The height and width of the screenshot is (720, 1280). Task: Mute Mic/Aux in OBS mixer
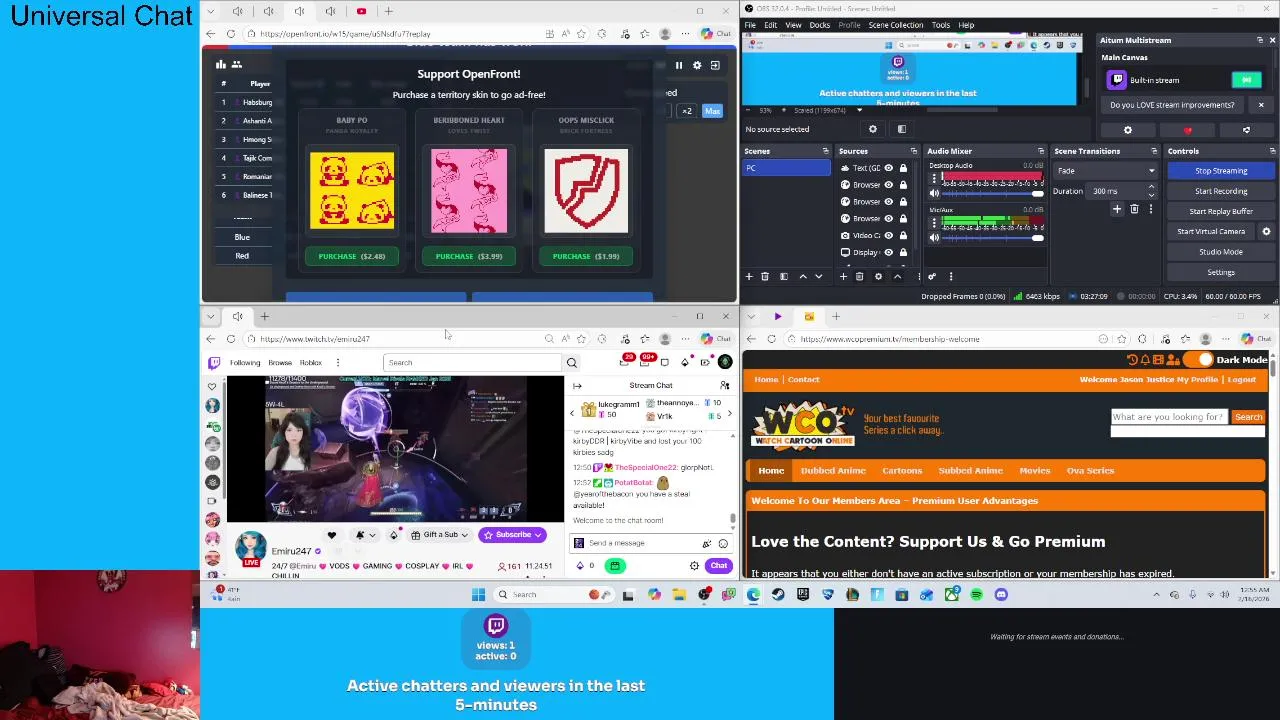pos(935,237)
